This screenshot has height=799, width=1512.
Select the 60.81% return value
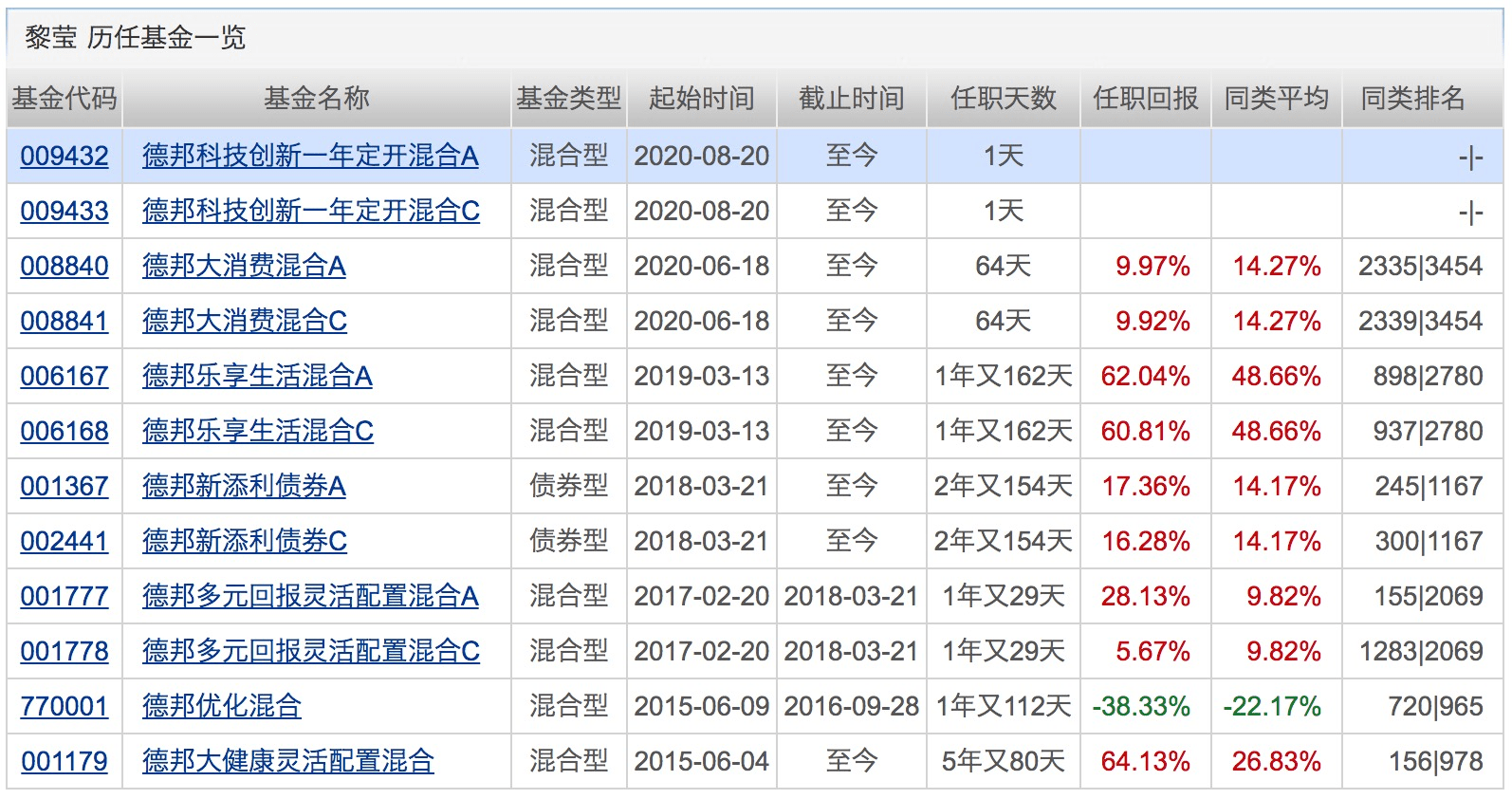(1146, 431)
